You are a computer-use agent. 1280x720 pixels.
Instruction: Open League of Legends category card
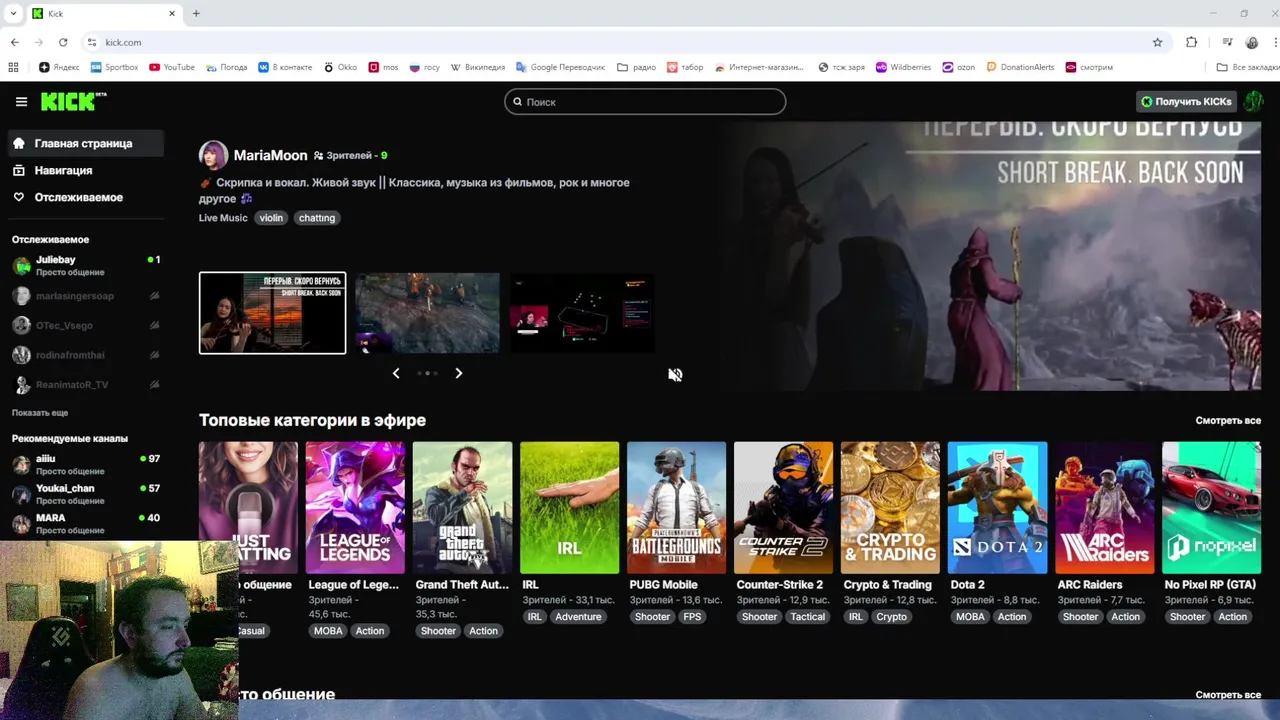[x=355, y=507]
